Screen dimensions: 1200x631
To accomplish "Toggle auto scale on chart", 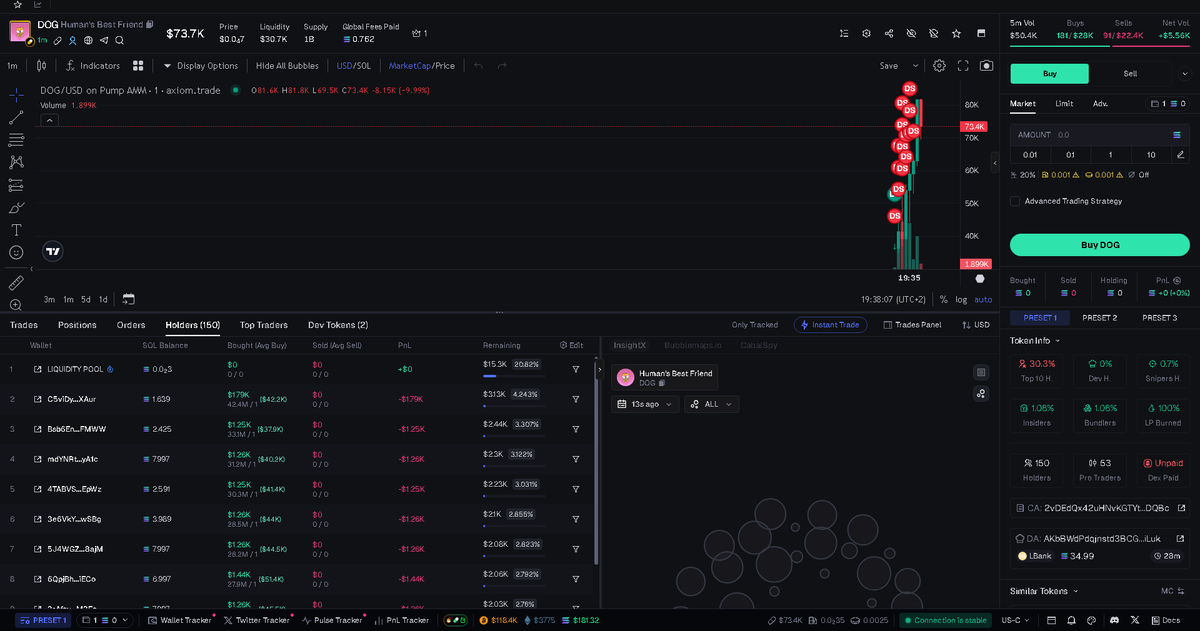I will click(983, 299).
